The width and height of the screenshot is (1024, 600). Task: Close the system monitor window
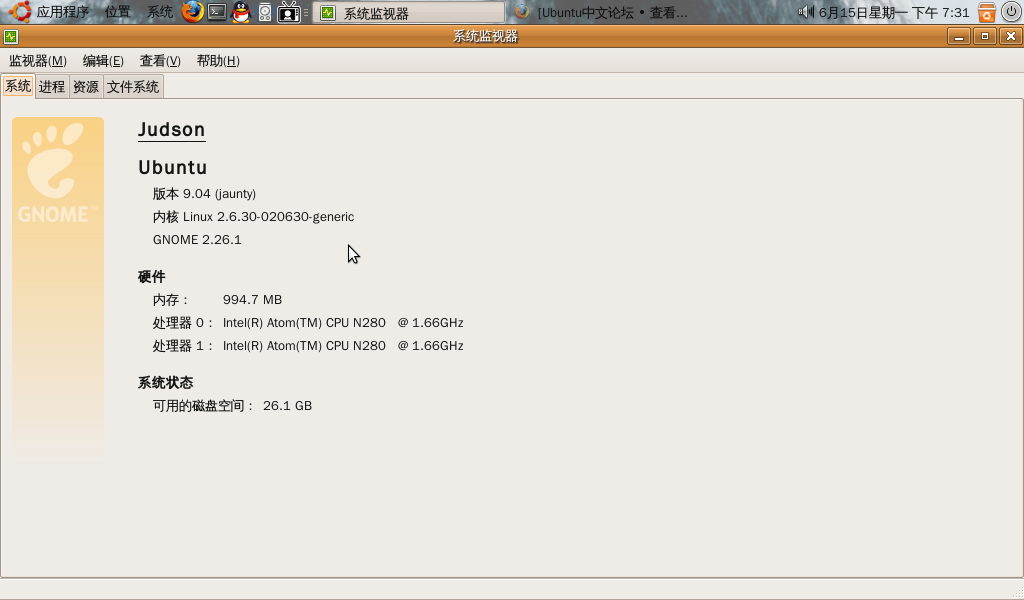pyautogui.click(x=1010, y=37)
